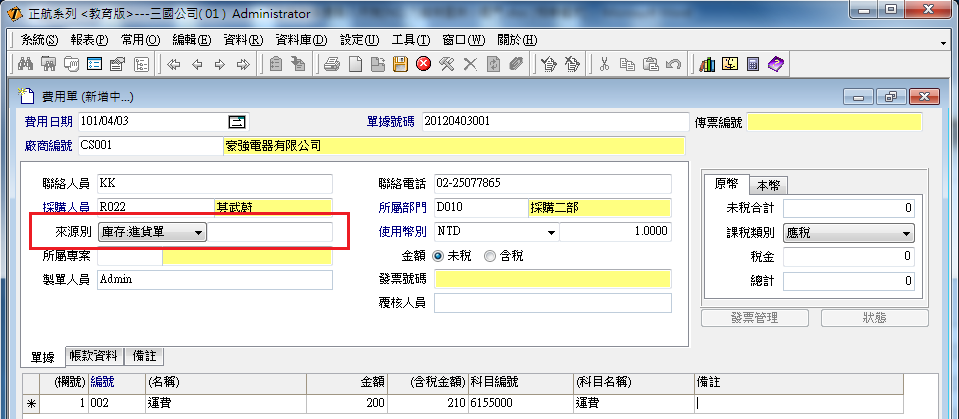Open the date picker beside 費用日期
This screenshot has width=959, height=419.
237,121
